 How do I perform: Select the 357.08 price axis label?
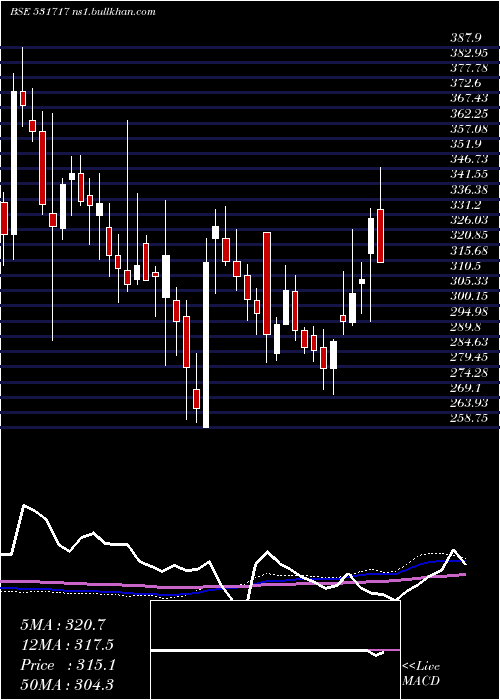469,129
